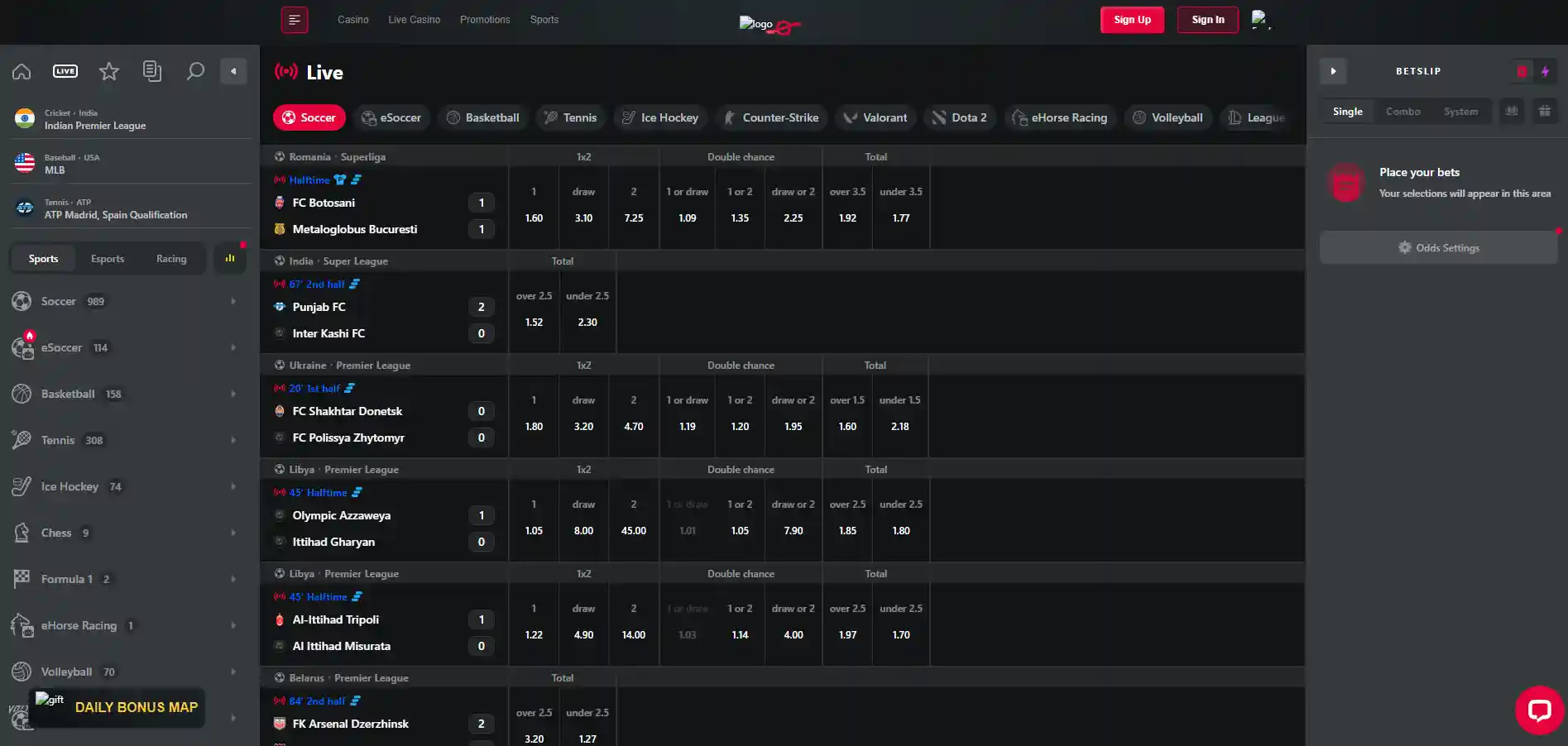Open the live chat support bubble
Image resolution: width=1568 pixels, height=746 pixels.
[1539, 710]
